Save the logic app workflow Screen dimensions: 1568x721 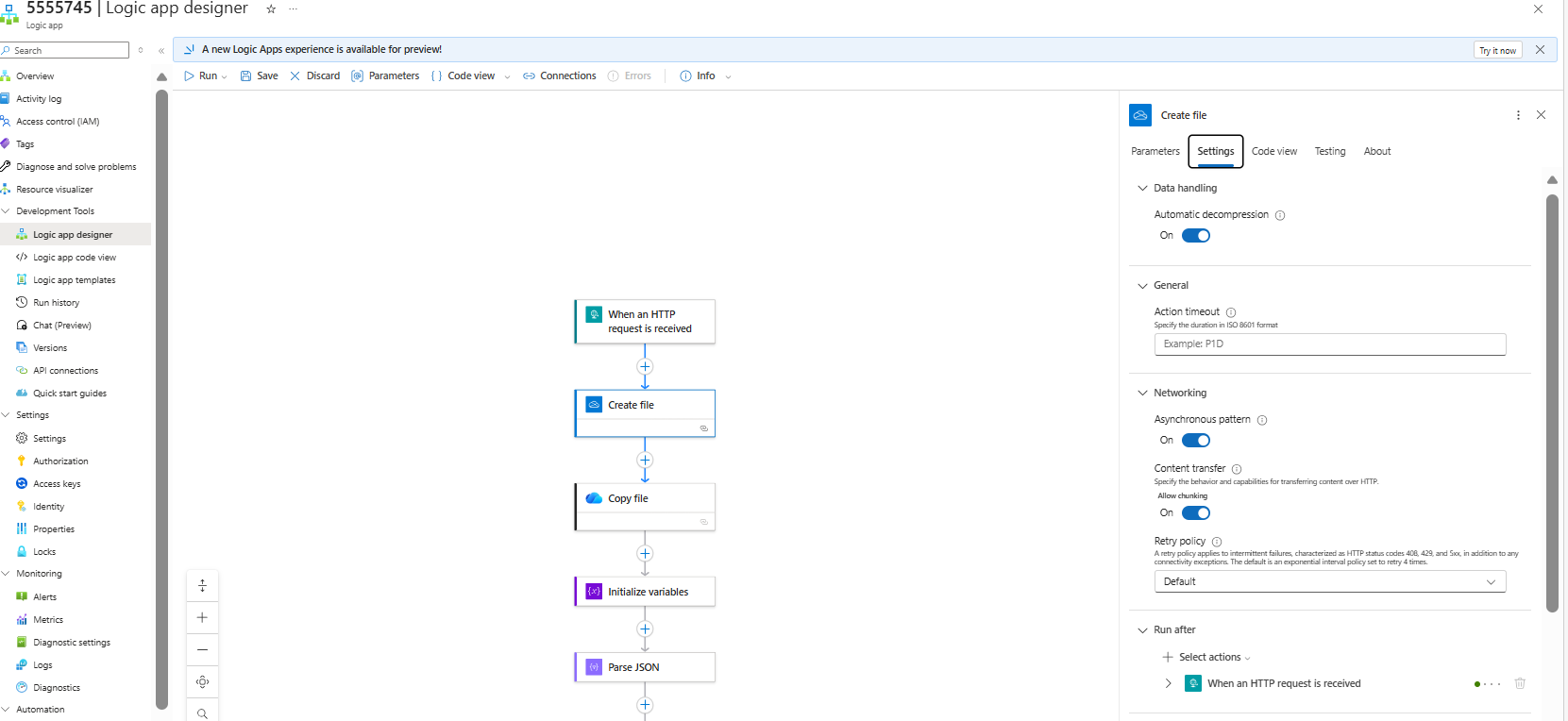[x=260, y=76]
